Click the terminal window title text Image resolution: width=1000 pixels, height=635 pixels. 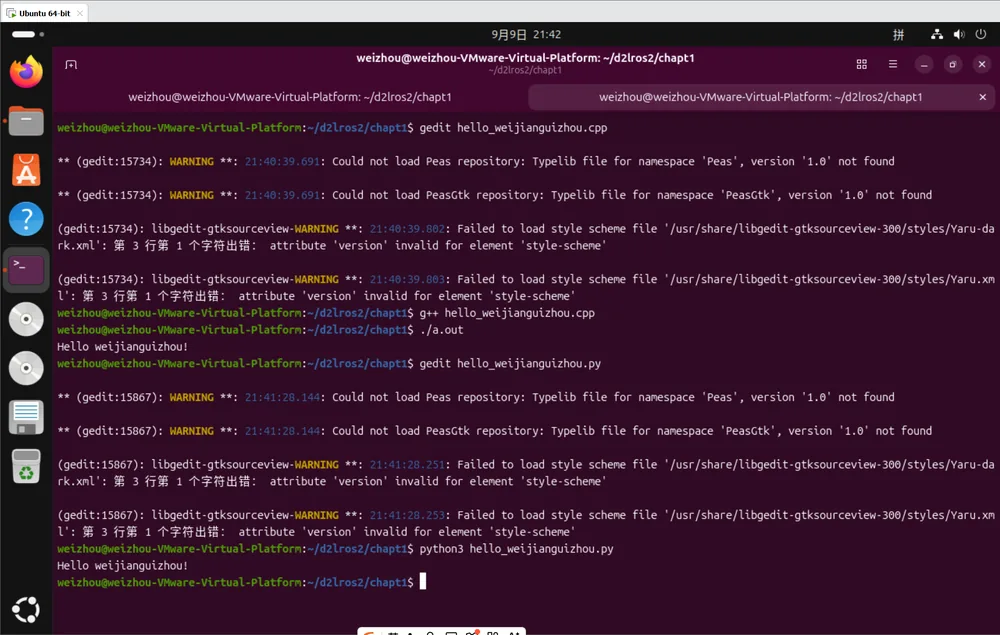click(x=526, y=57)
